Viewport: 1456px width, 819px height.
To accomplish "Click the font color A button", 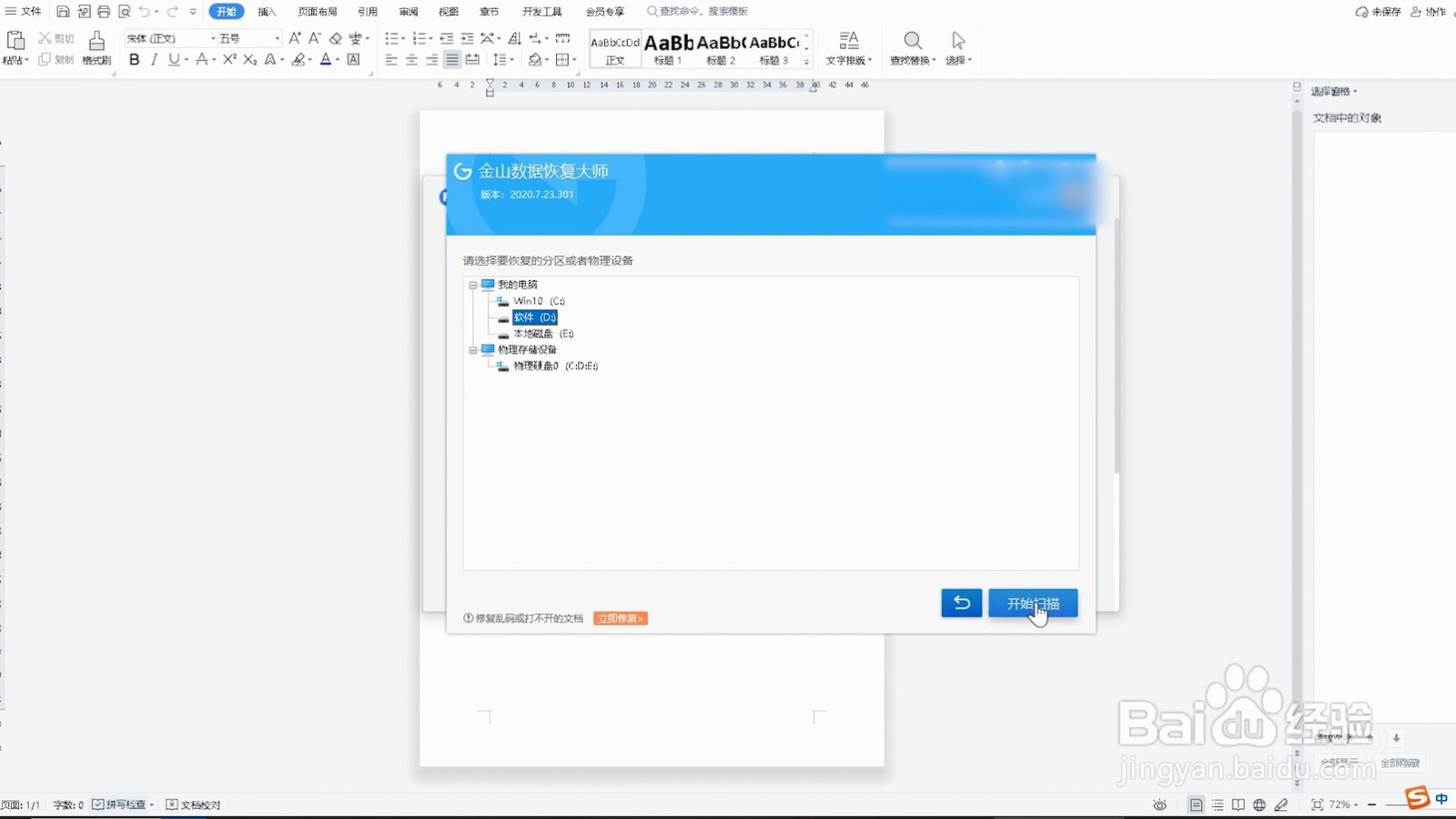I will coord(326,59).
